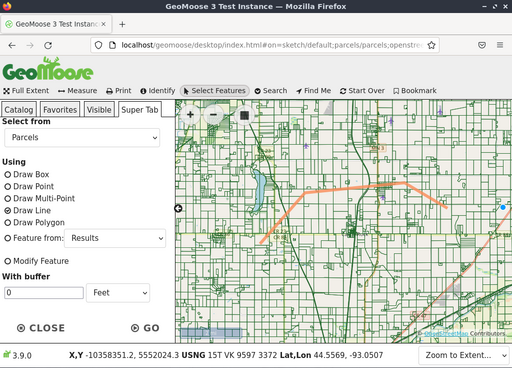Screen dimensions: 512x368
Task: Zoom in on the map
Action: [190, 115]
